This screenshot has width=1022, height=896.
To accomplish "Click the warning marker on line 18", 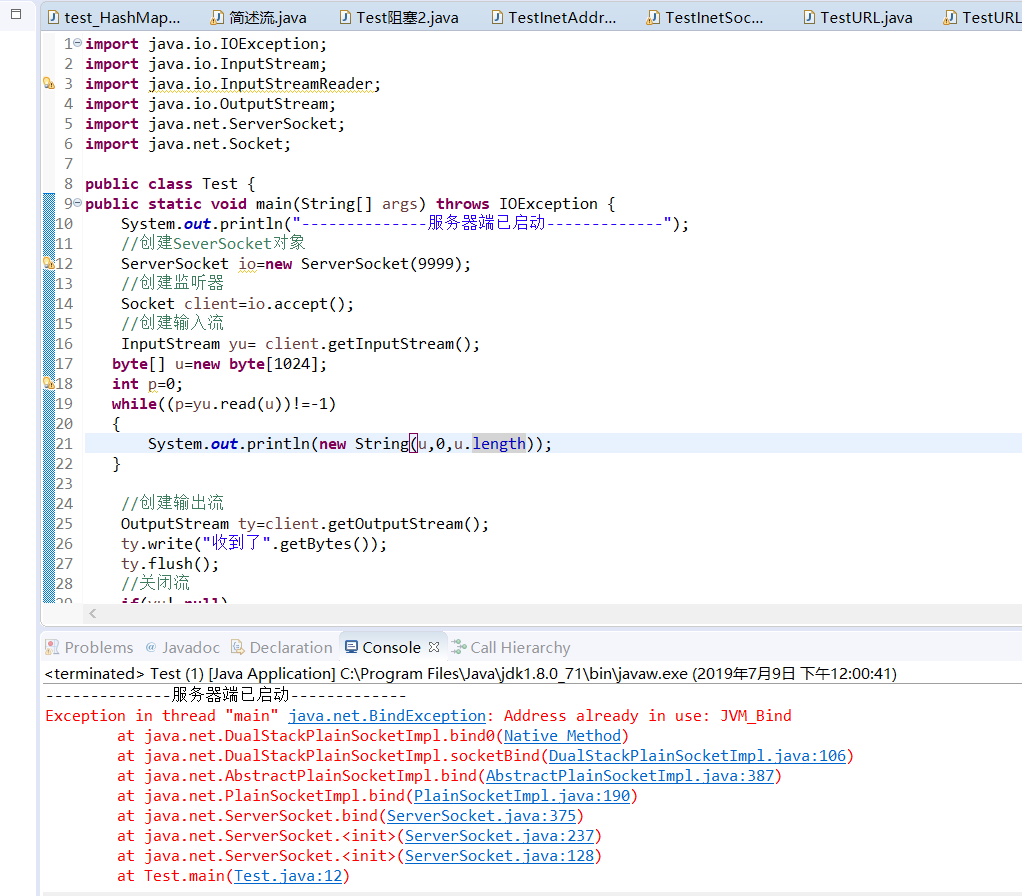I will (49, 383).
